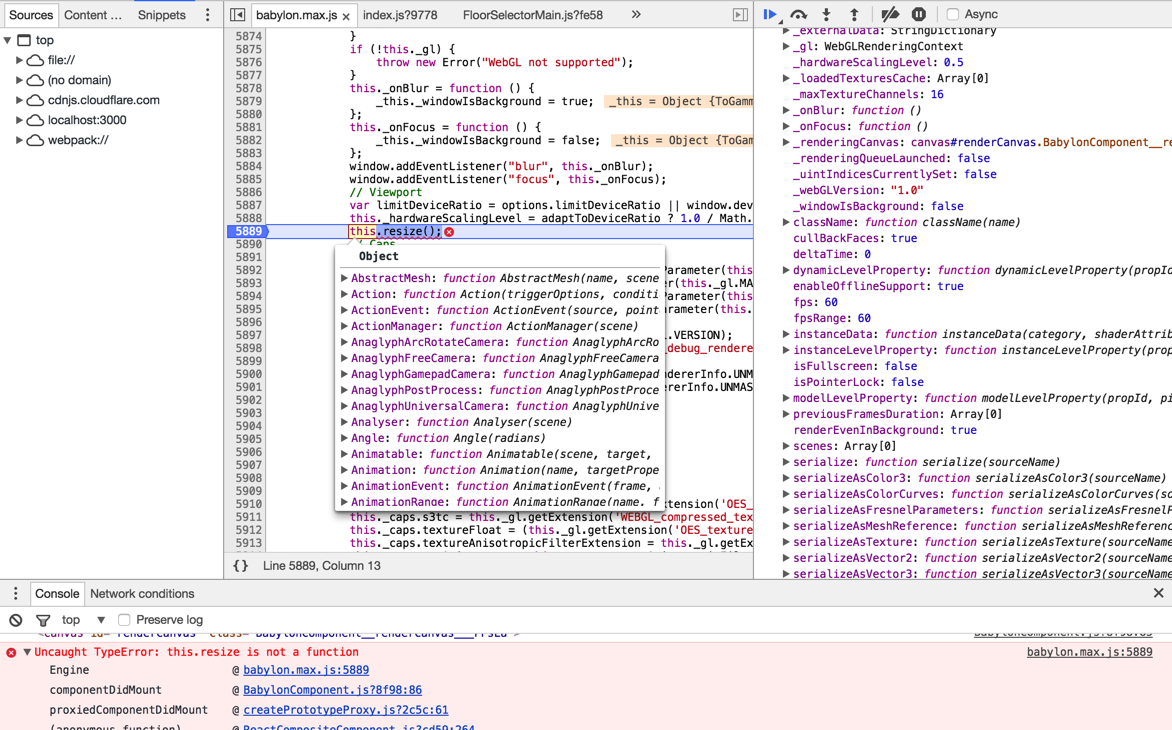This screenshot has height=730, width=1172.
Task: Expand the scenes Array[0] property
Action: point(786,446)
